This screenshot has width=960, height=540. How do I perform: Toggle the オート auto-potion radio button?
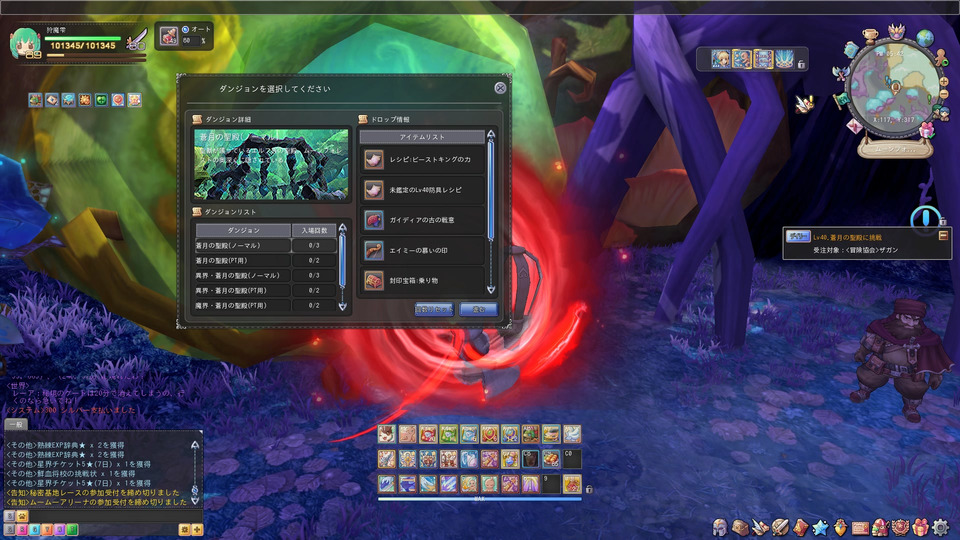click(x=186, y=29)
